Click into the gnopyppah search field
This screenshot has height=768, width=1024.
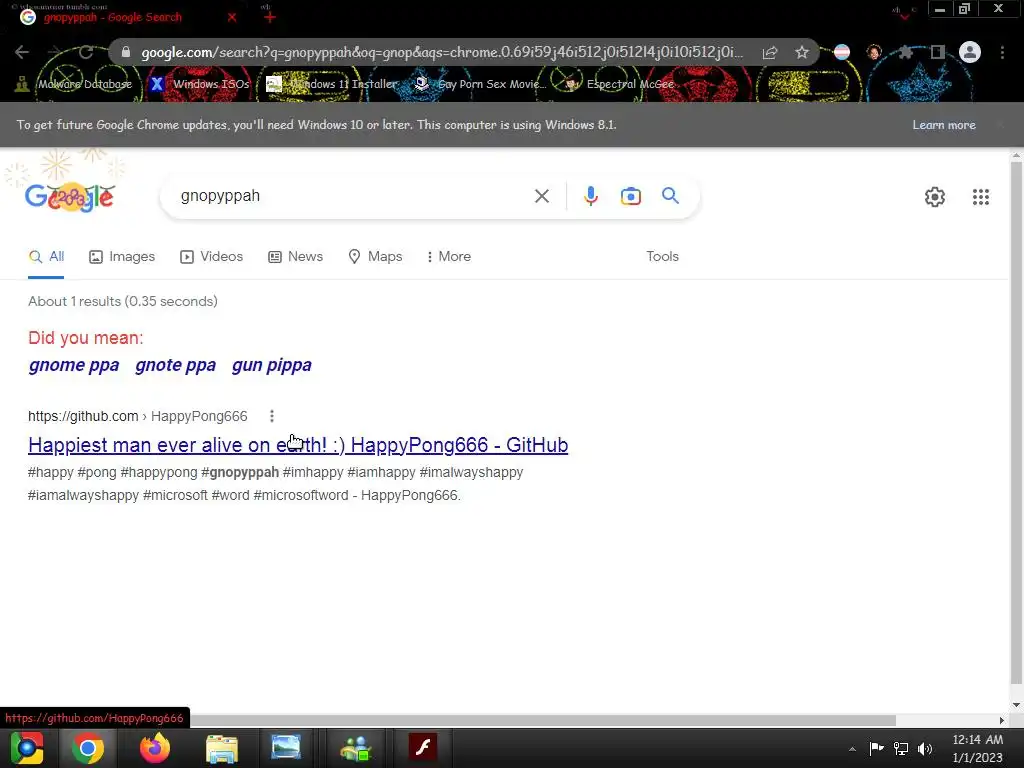click(353, 196)
